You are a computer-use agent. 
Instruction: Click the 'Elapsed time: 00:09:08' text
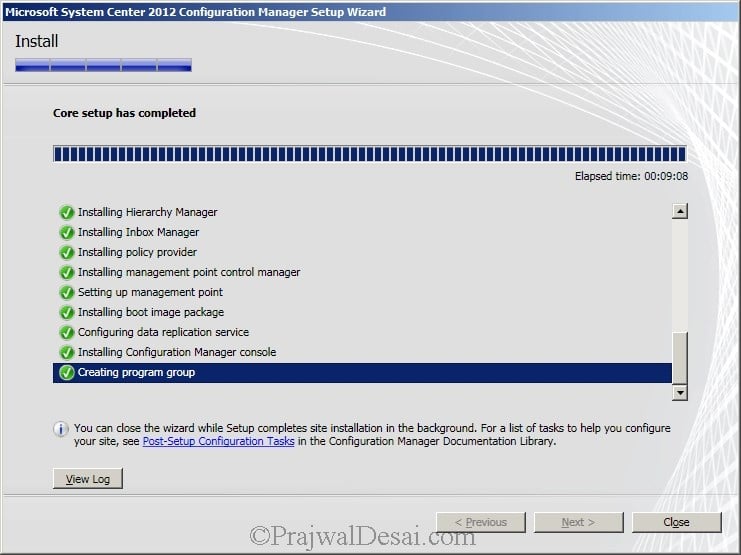(631, 176)
